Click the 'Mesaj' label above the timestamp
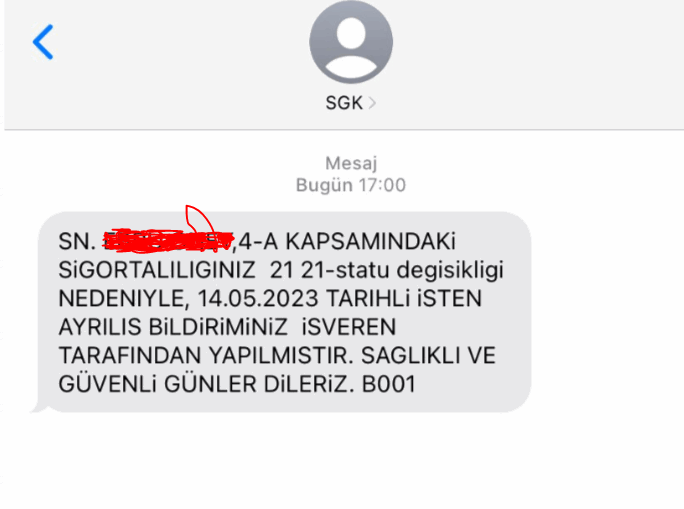684x509 pixels. coord(351,164)
